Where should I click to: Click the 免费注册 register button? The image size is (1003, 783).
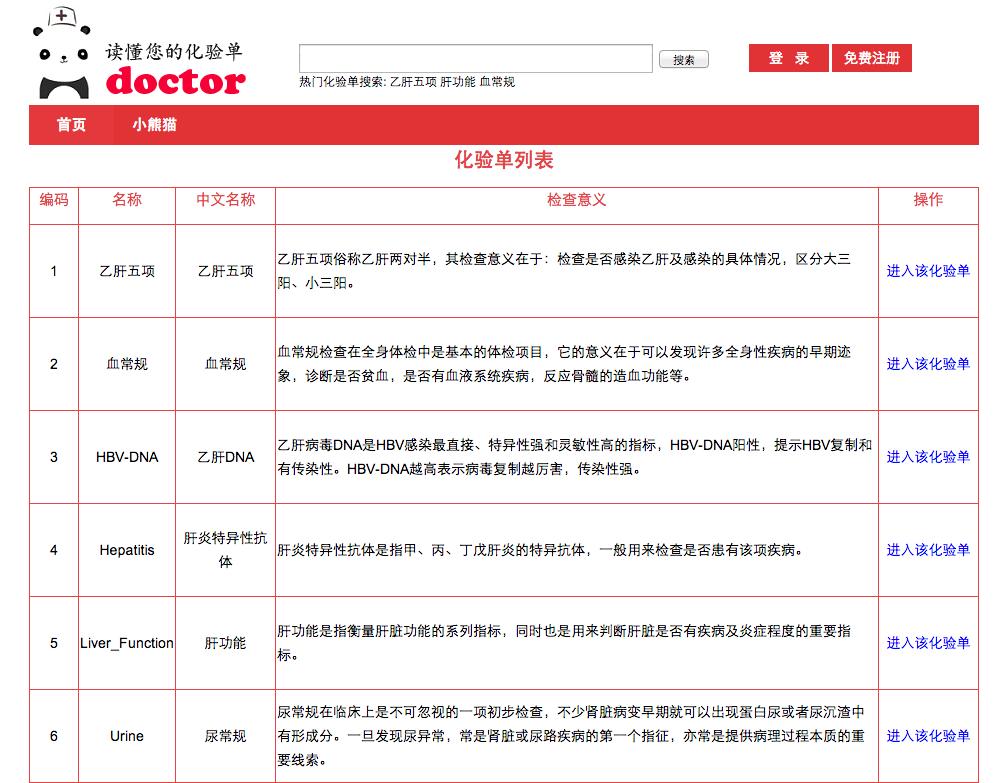(871, 58)
